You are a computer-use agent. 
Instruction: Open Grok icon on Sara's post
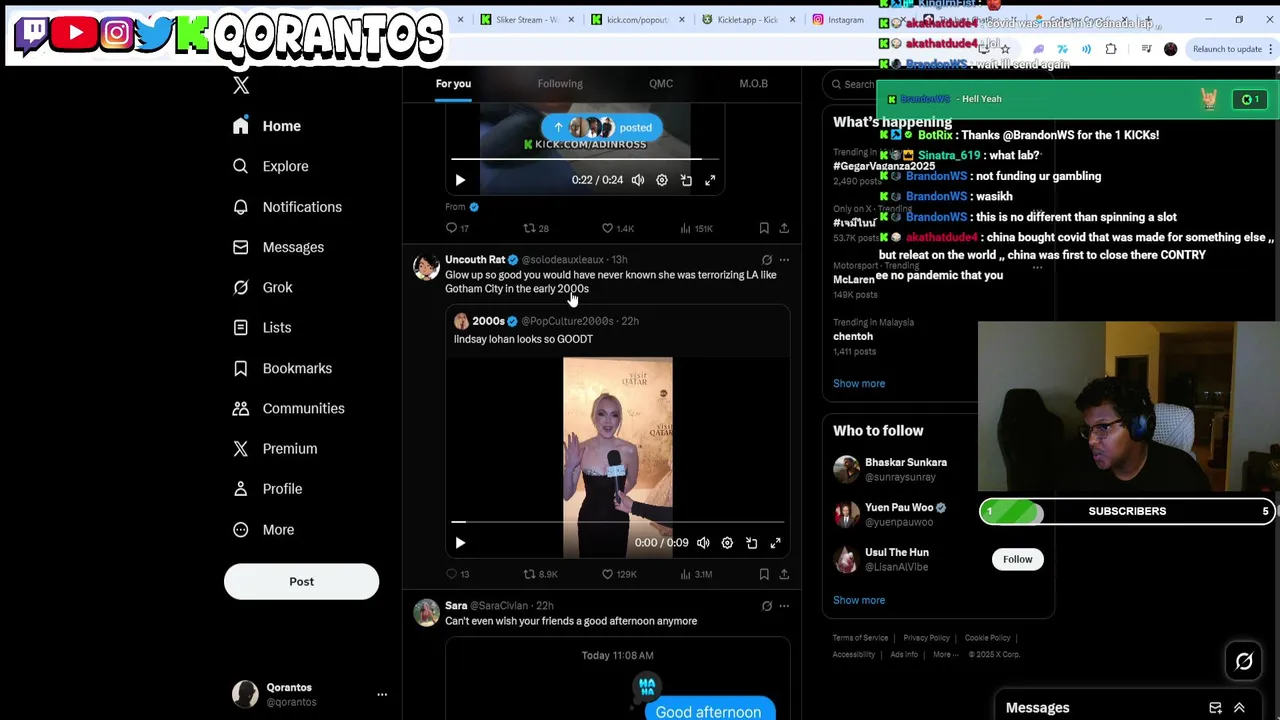[767, 606]
